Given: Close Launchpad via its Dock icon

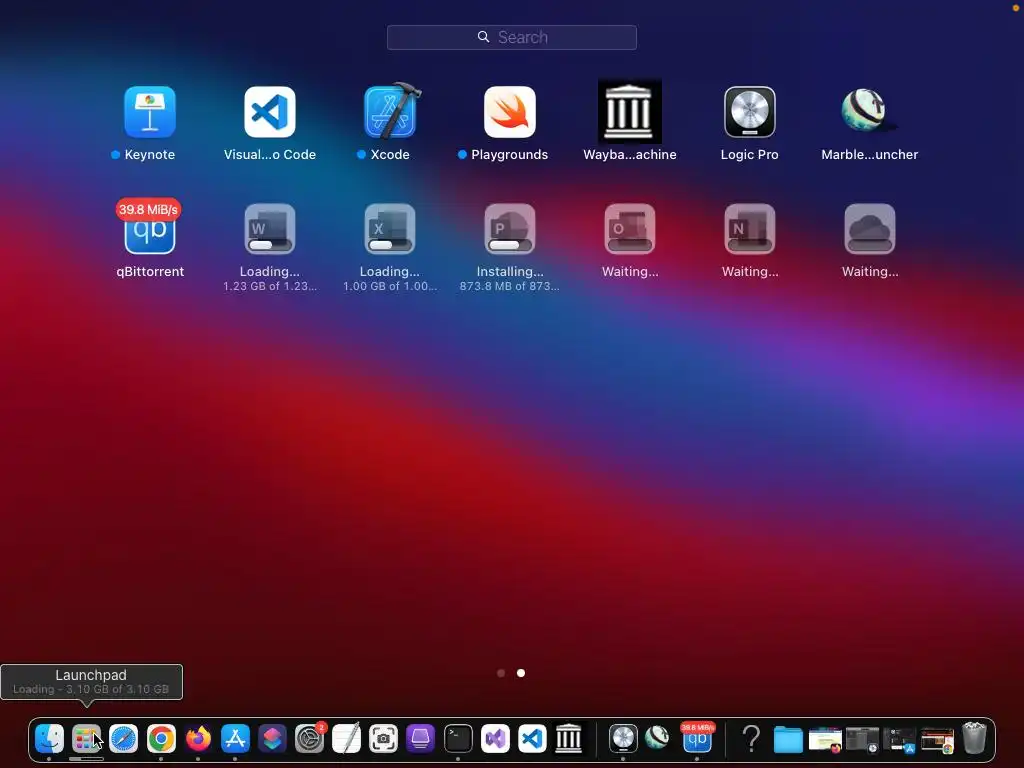Looking at the screenshot, I should pos(86,739).
